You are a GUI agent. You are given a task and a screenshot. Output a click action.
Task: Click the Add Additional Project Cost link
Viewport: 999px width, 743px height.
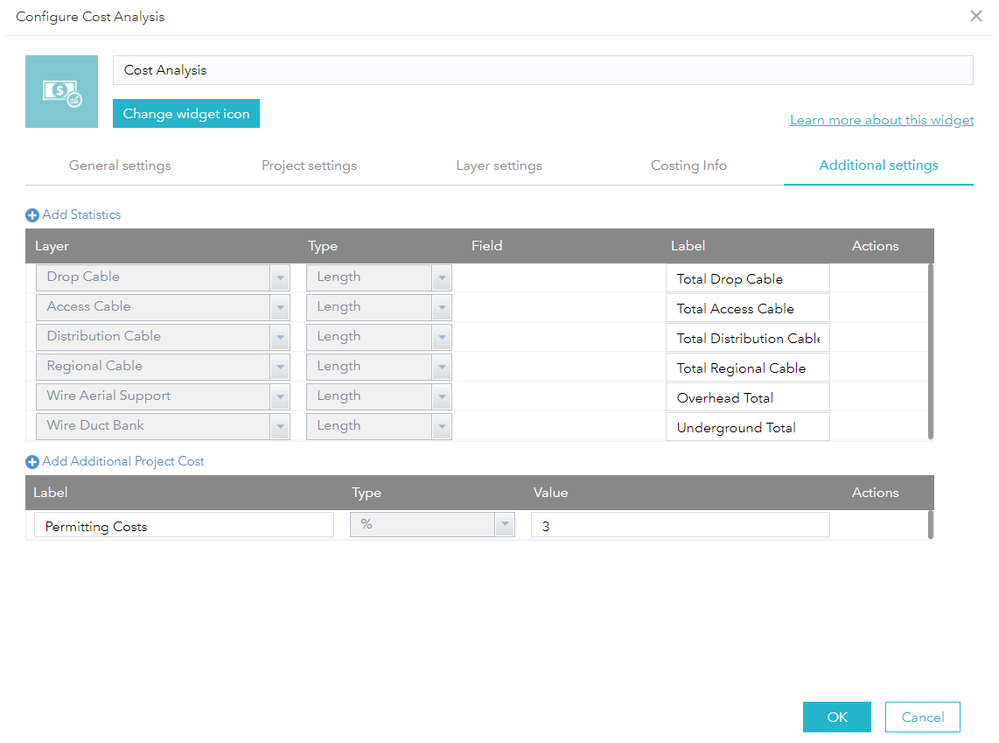pyautogui.click(x=123, y=461)
